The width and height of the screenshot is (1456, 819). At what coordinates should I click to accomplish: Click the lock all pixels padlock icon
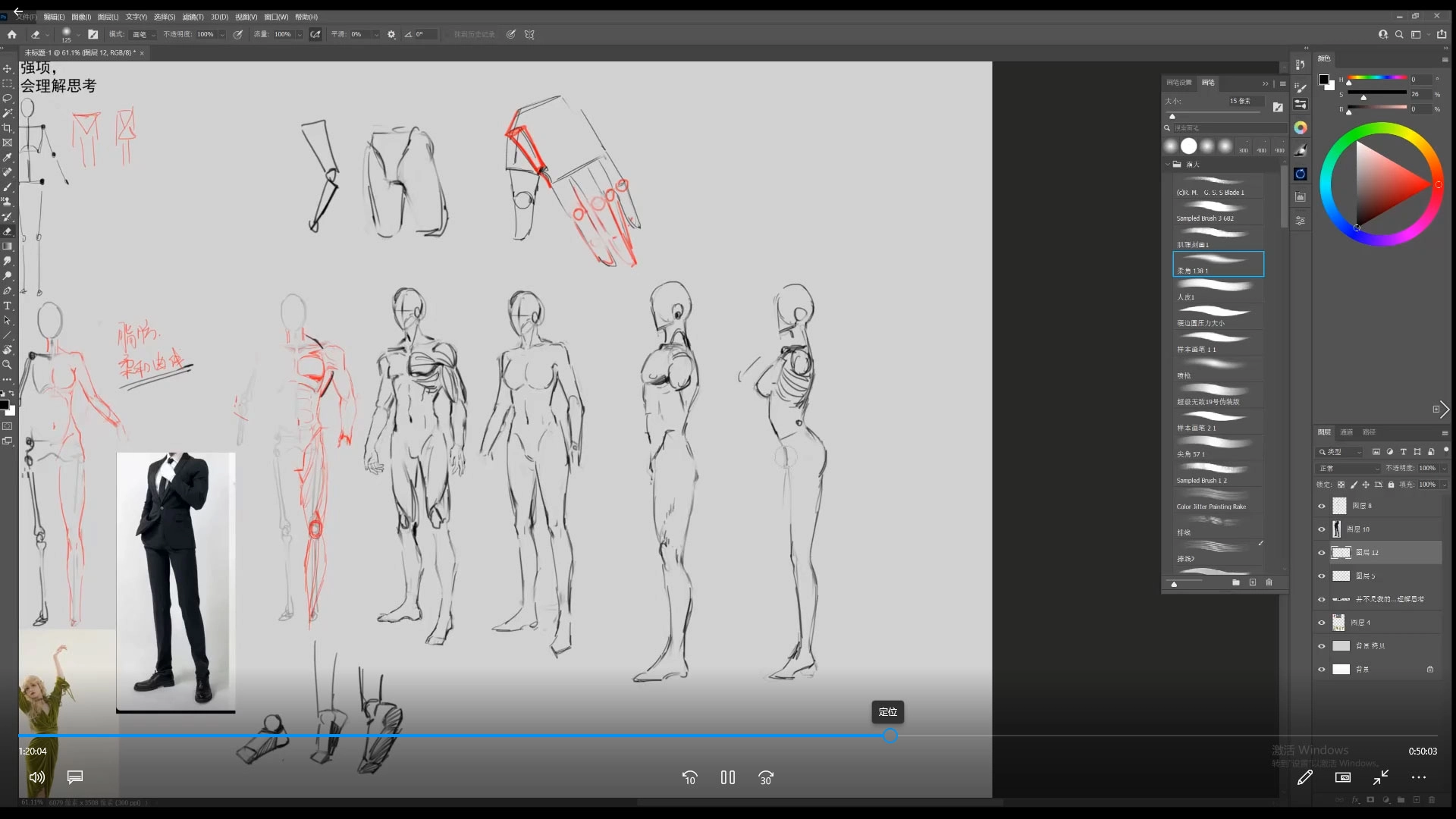tap(1391, 485)
